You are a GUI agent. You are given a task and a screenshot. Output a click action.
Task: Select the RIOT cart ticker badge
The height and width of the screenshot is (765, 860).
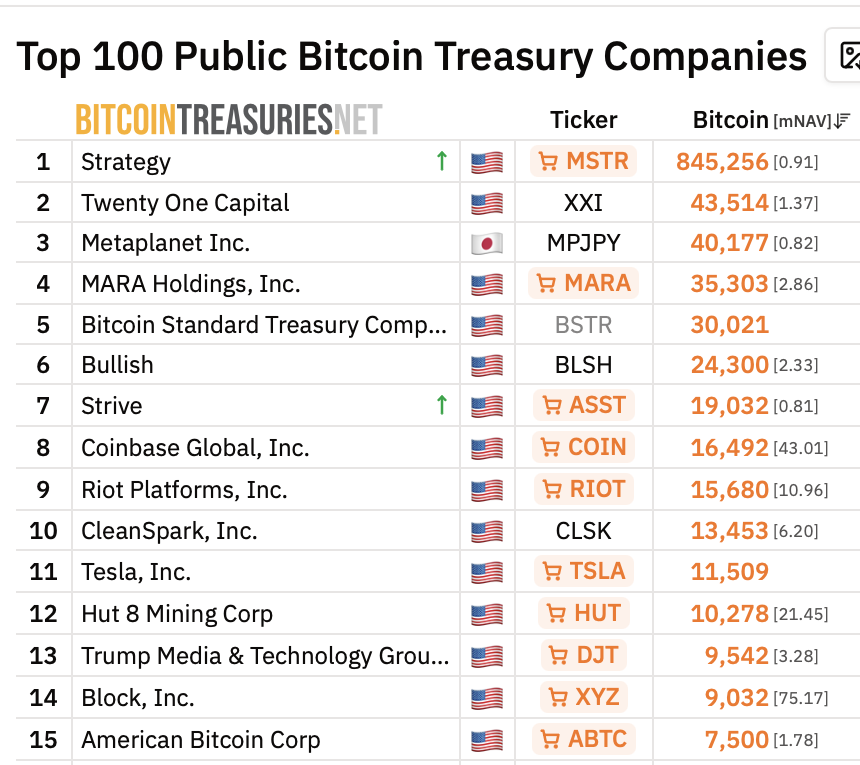[x=584, y=489]
